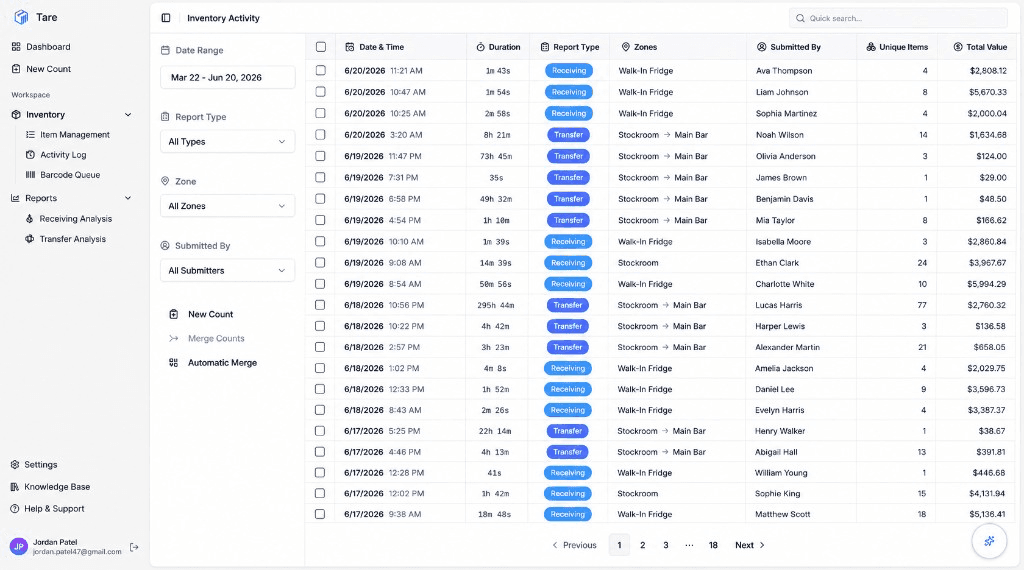Tick the Matthew Scott row checkbox
The width and height of the screenshot is (1024, 570).
(320, 514)
